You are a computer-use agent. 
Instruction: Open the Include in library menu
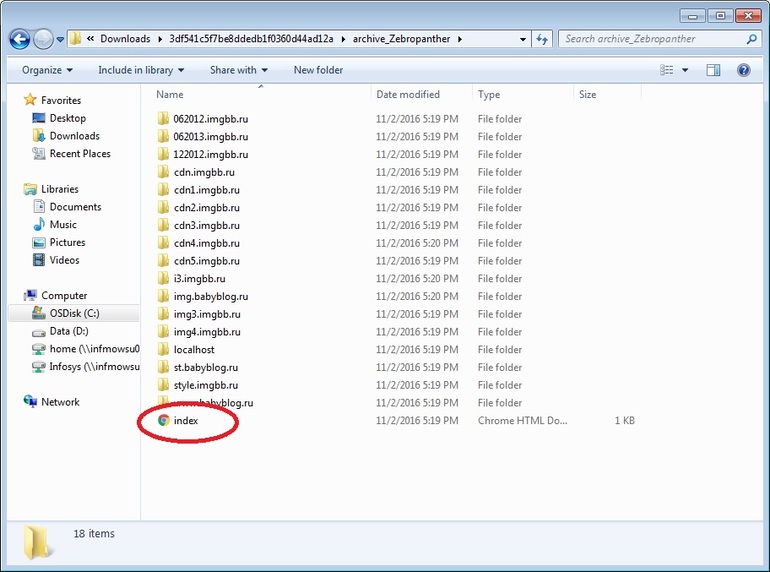(x=141, y=70)
